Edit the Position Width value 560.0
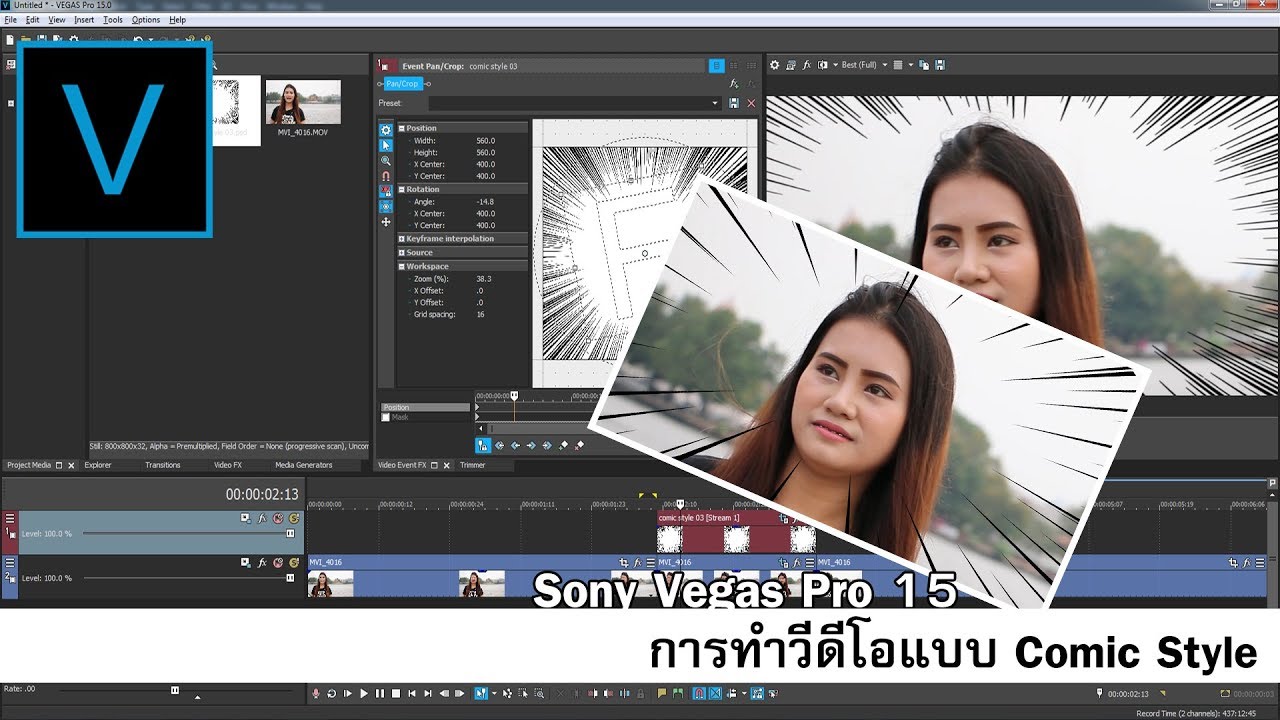Viewport: 1280px width, 720px height. pos(486,140)
